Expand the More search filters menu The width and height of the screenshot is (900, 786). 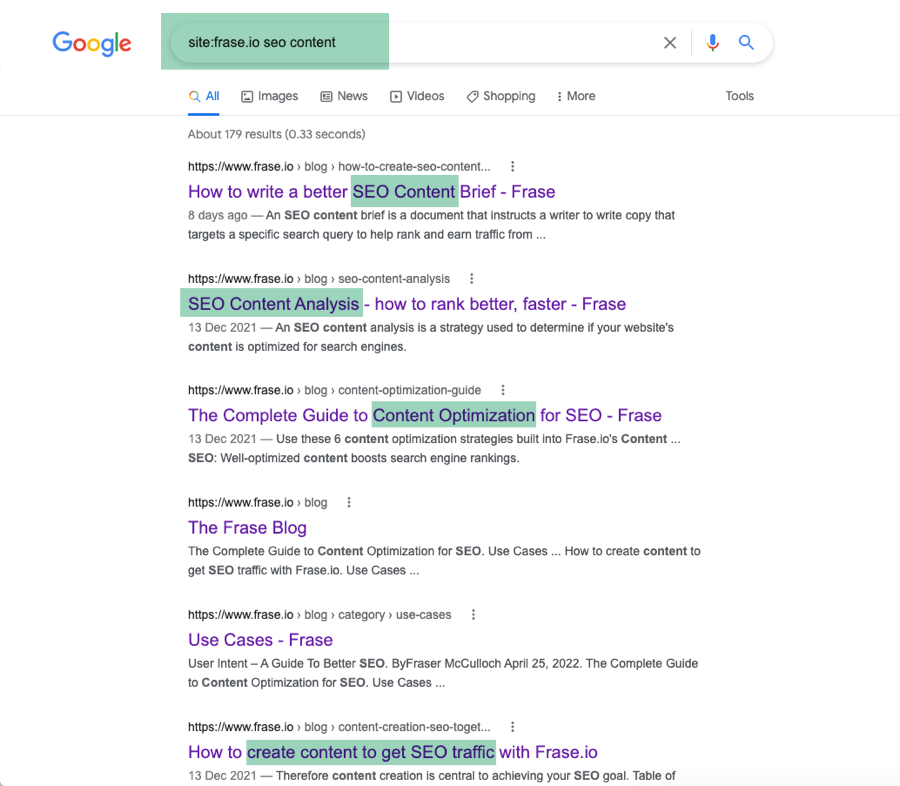click(576, 96)
